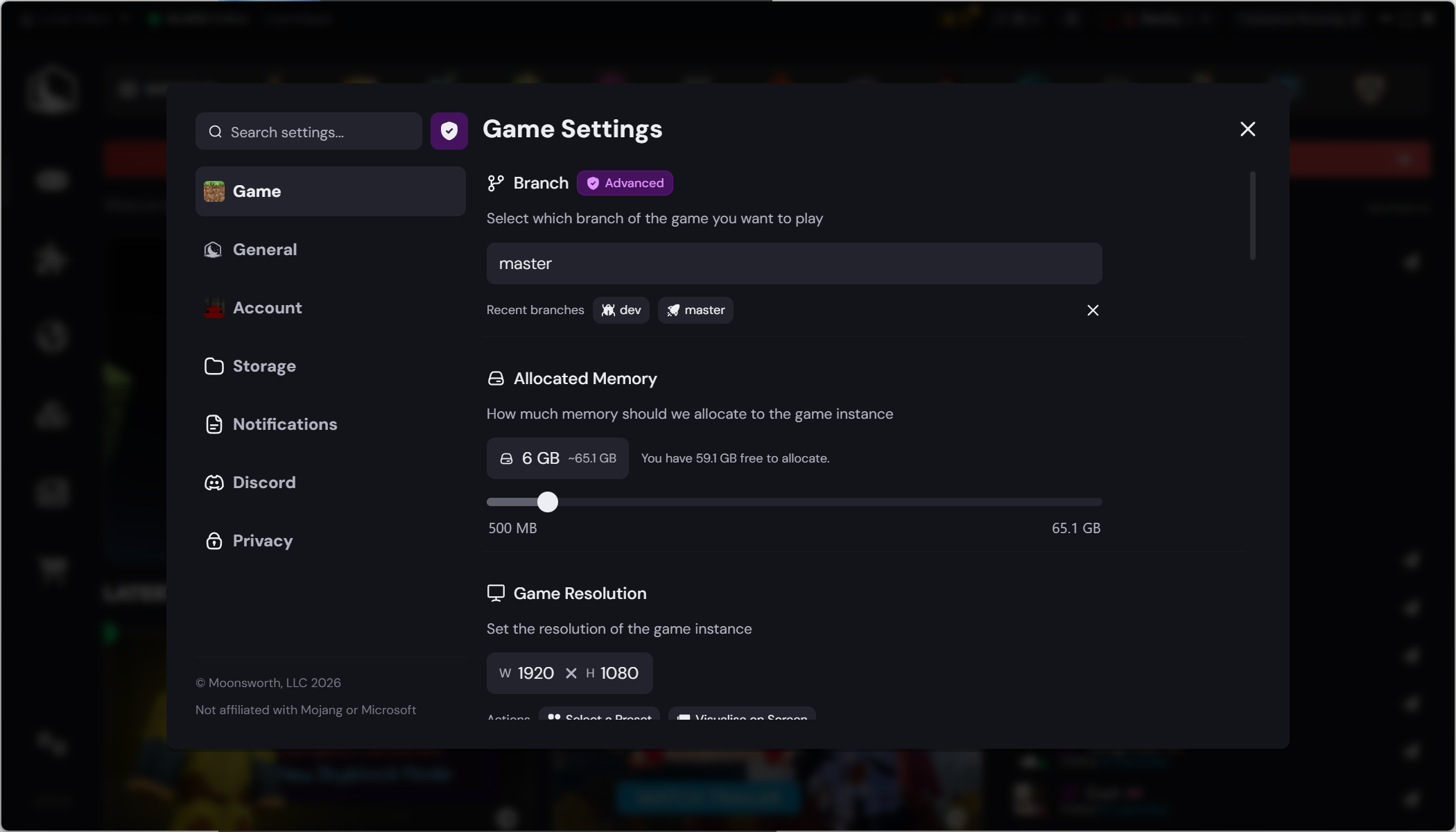
Task: Click the Privacy lock icon
Action: tap(214, 541)
